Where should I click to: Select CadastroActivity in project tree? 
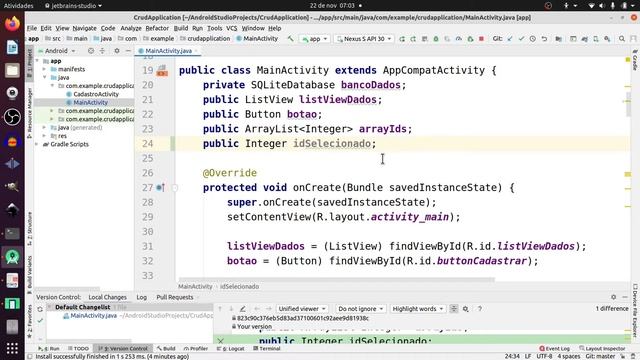point(96,94)
